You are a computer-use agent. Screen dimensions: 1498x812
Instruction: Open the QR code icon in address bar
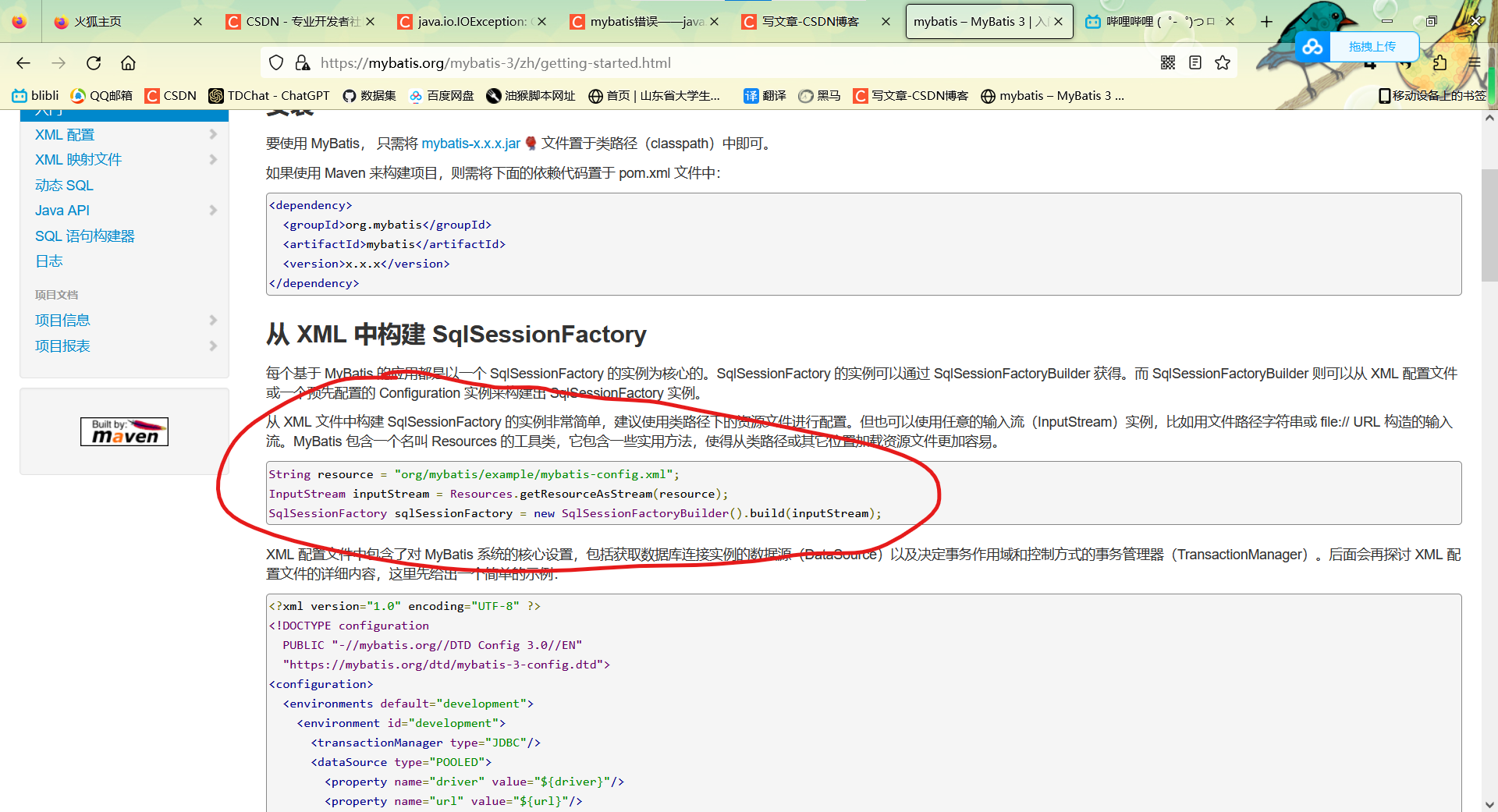1168,63
